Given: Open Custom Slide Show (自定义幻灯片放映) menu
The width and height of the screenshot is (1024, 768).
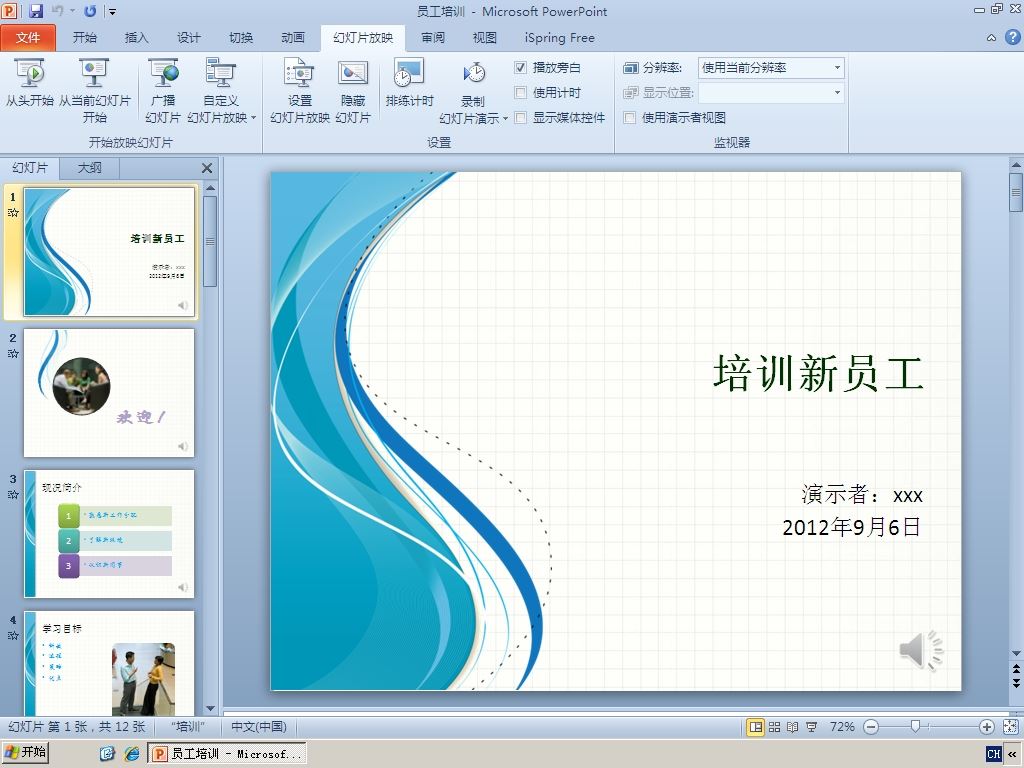Looking at the screenshot, I should (x=221, y=91).
